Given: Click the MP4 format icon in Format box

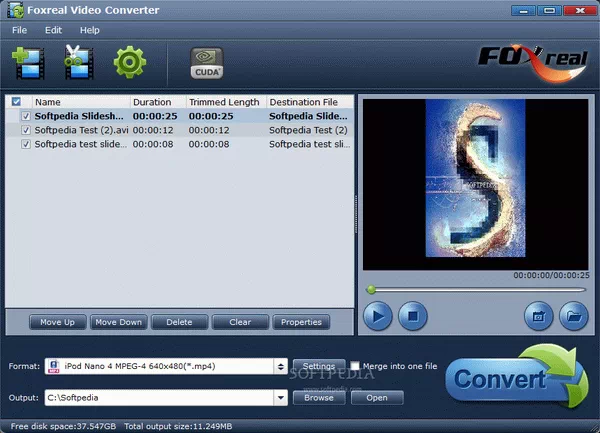Looking at the screenshot, I should click(54, 366).
